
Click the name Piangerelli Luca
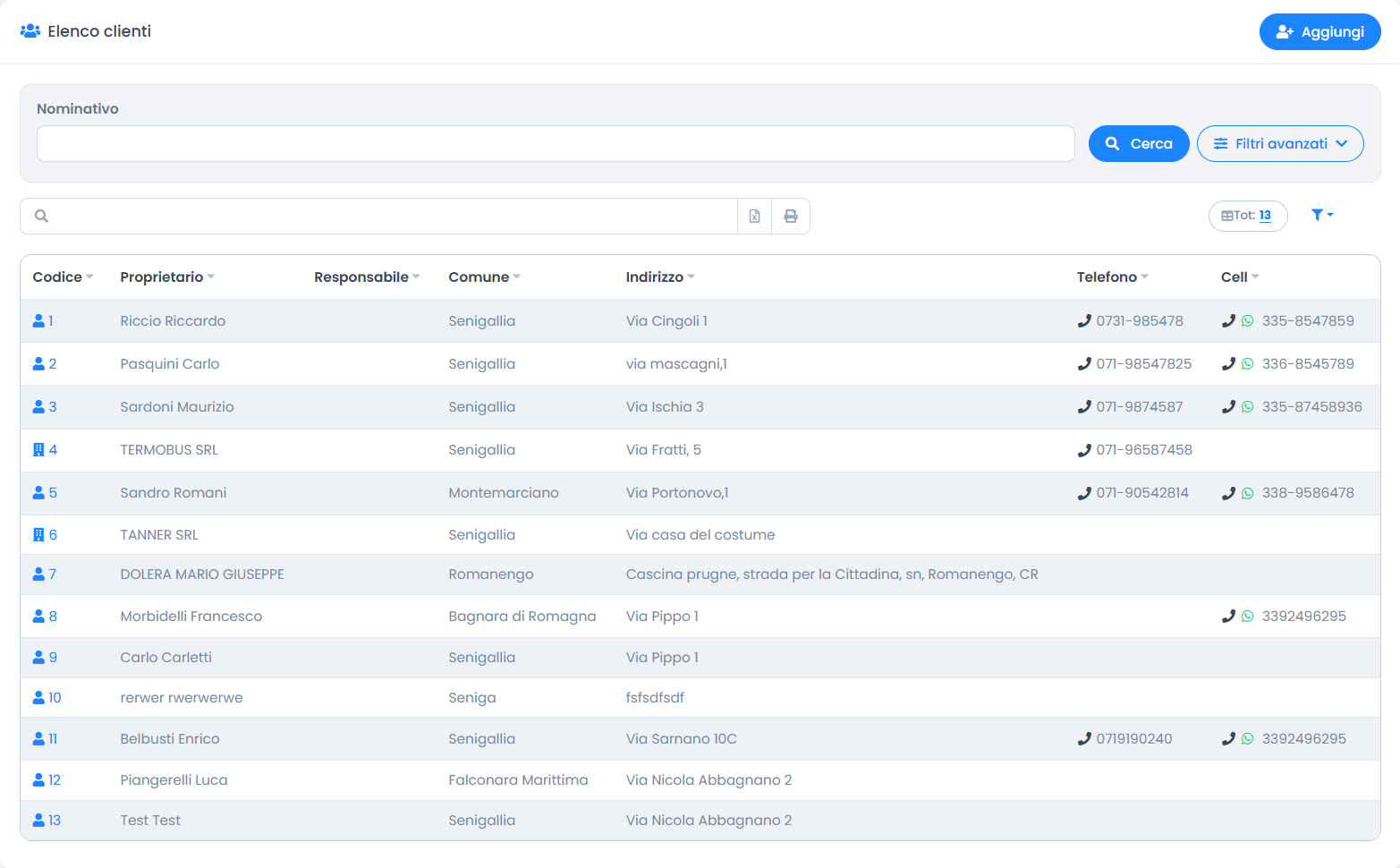coord(174,780)
